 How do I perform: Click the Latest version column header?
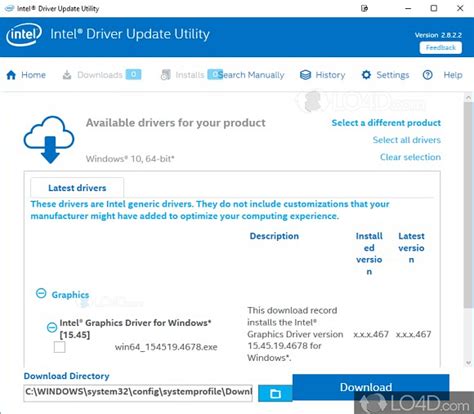click(x=411, y=248)
